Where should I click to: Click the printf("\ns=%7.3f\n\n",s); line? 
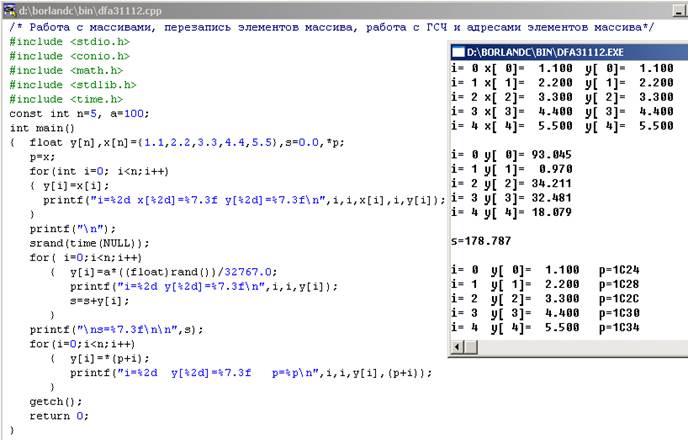(116, 329)
